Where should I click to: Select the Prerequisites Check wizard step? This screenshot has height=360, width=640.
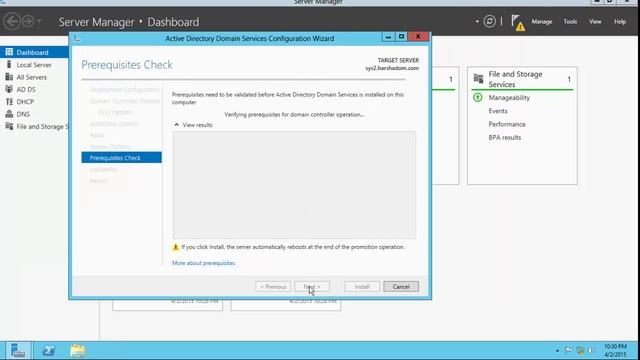[122, 158]
